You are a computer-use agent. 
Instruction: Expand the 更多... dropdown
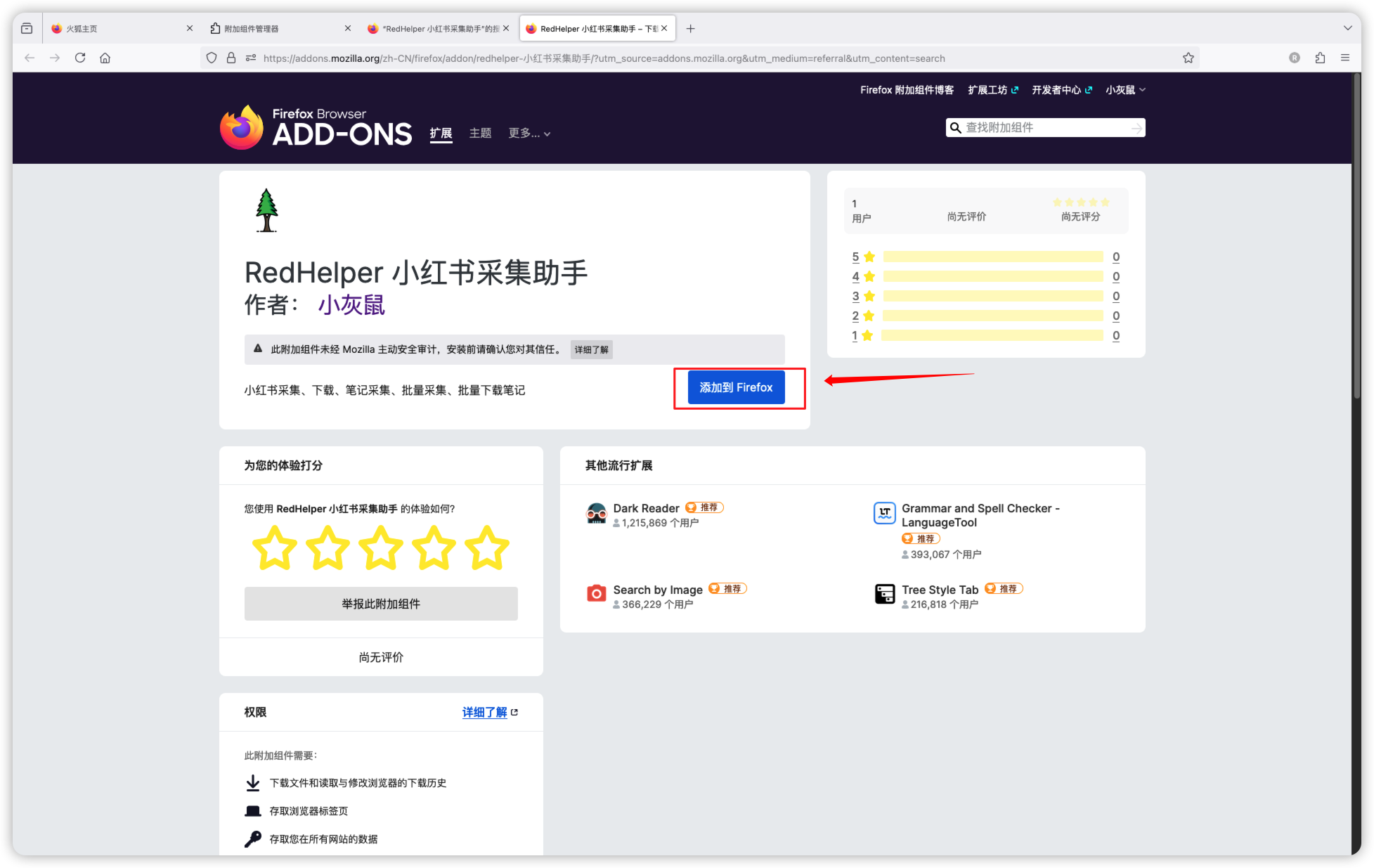[x=529, y=133]
